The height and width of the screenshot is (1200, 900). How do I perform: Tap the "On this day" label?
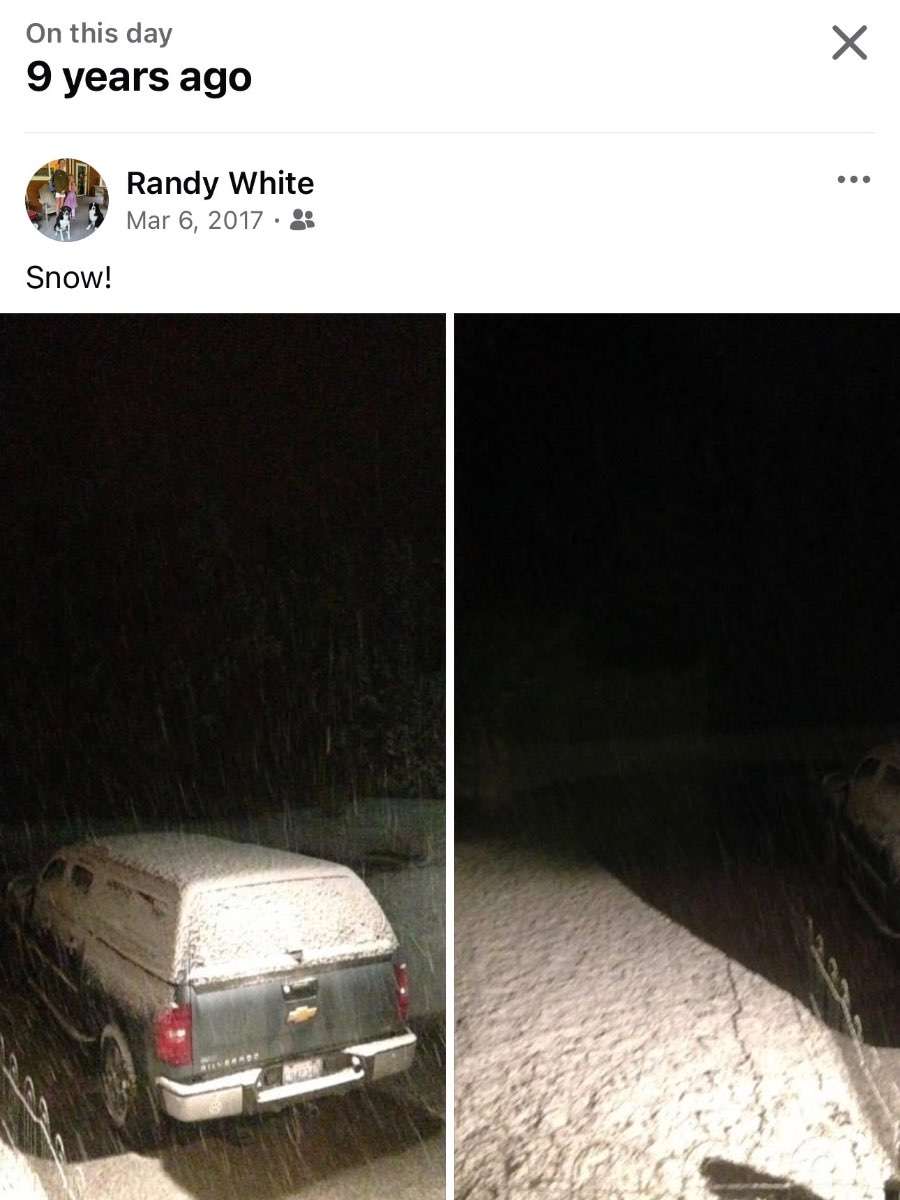pos(99,33)
